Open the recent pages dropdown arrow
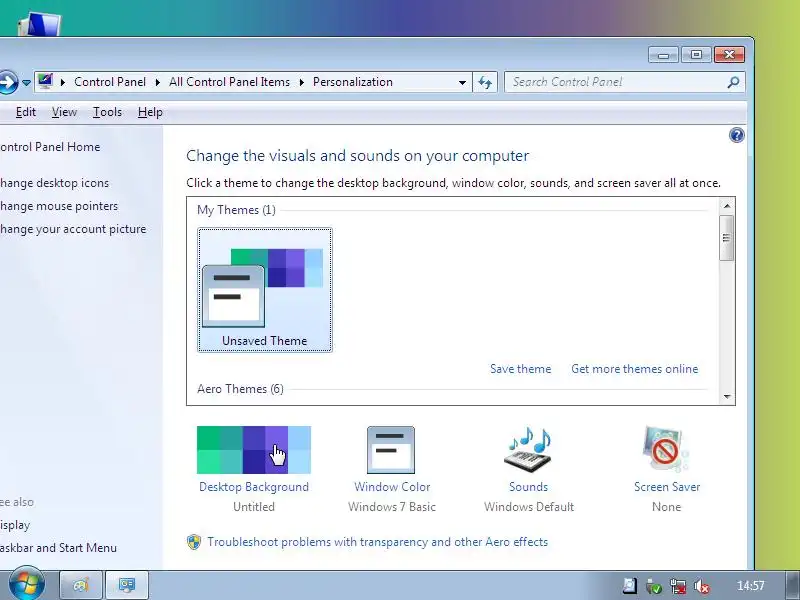The height and width of the screenshot is (600, 800). click(x=26, y=83)
